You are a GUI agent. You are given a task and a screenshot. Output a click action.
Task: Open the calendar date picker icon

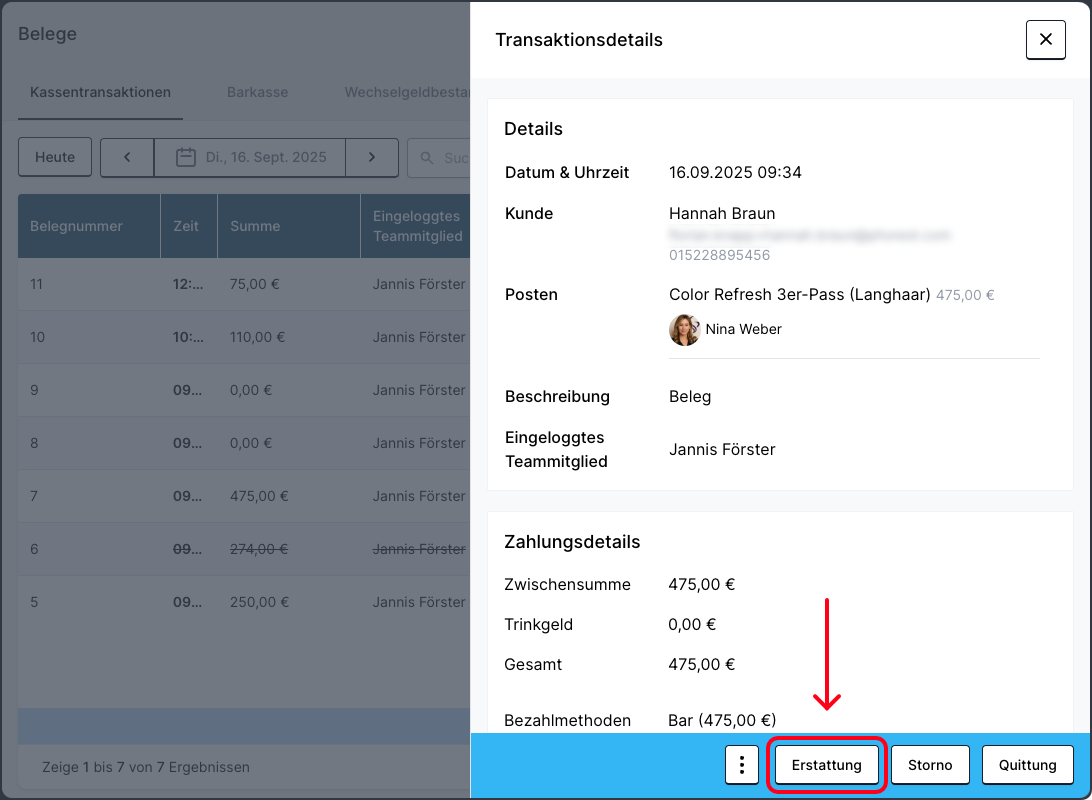click(x=185, y=158)
